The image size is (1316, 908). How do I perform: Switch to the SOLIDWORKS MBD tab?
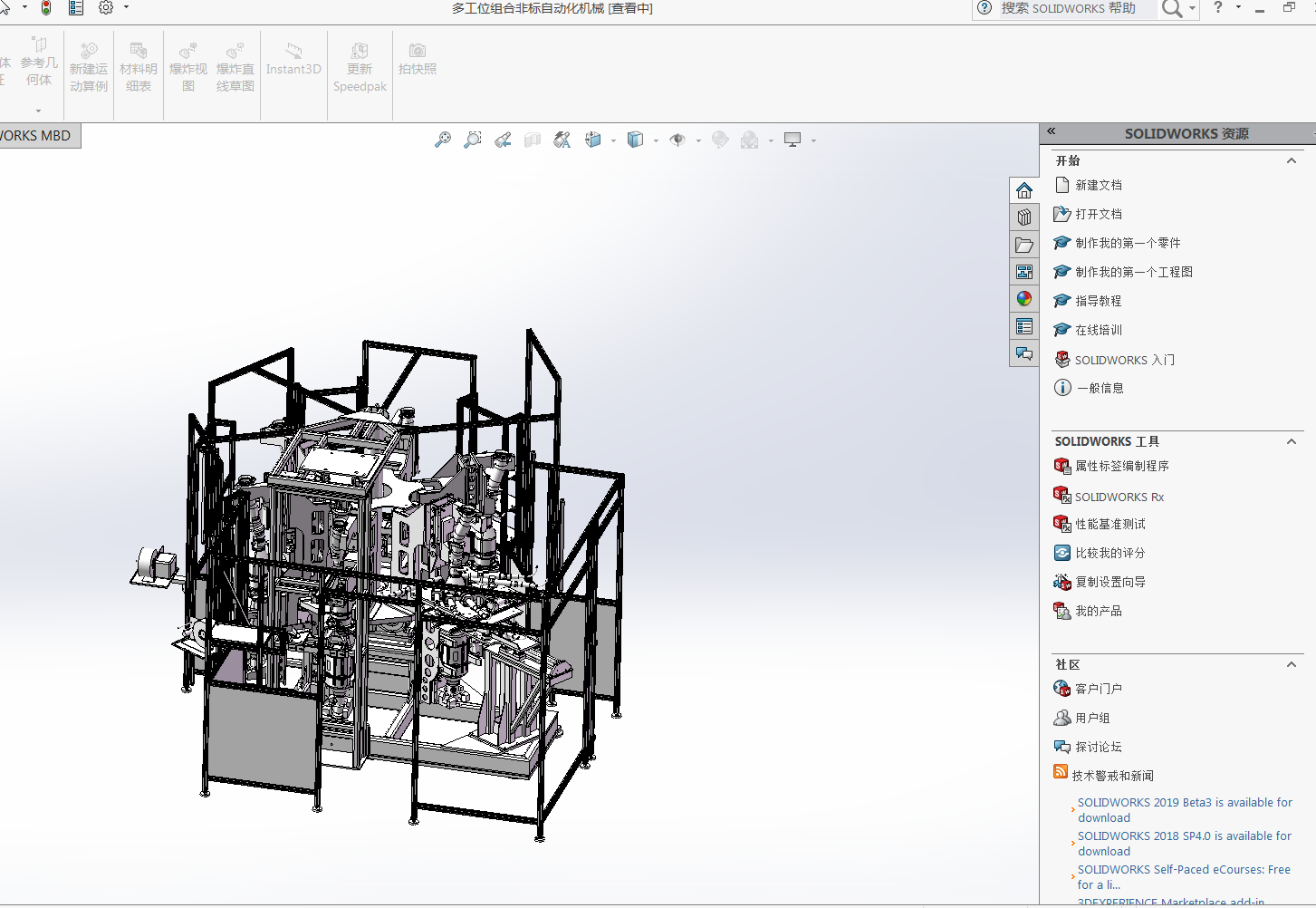pos(36,136)
